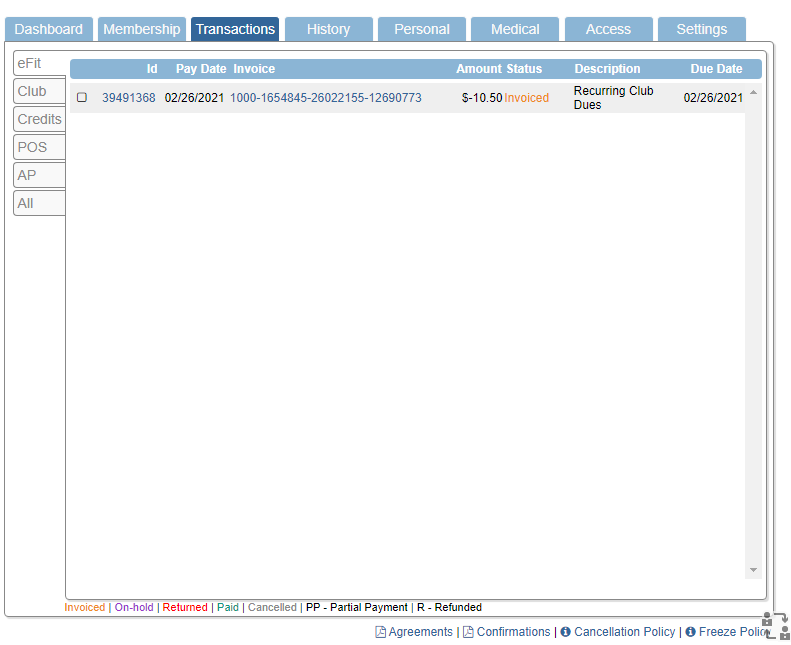Click the Paid legend label
Image resolution: width=791 pixels, height=645 pixels.
coord(228,607)
